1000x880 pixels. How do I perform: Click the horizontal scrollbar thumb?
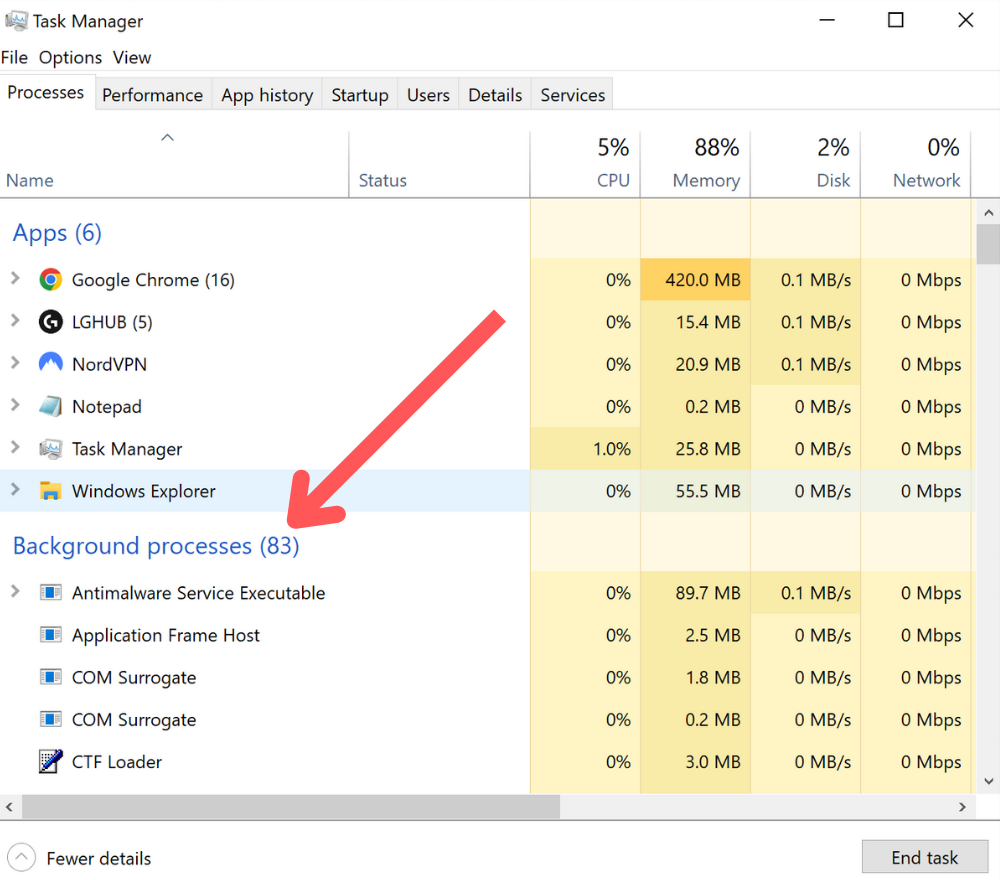291,807
